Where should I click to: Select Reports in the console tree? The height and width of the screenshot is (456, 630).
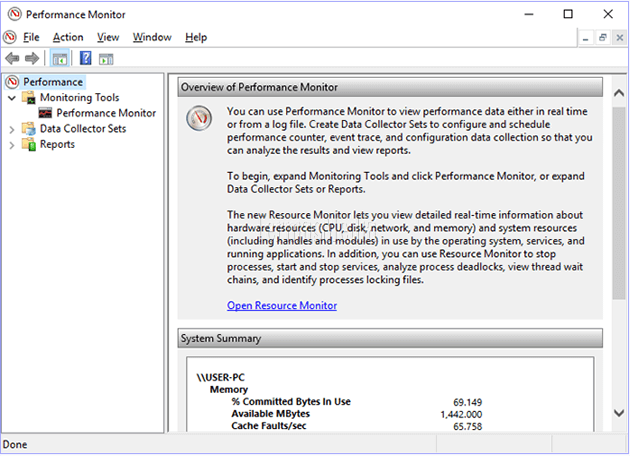click(x=57, y=144)
